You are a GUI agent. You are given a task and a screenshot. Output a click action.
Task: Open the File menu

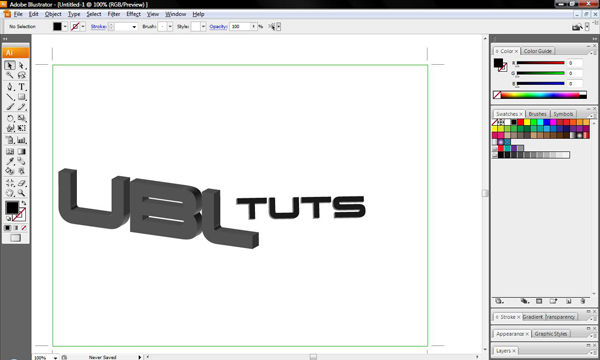coord(18,14)
